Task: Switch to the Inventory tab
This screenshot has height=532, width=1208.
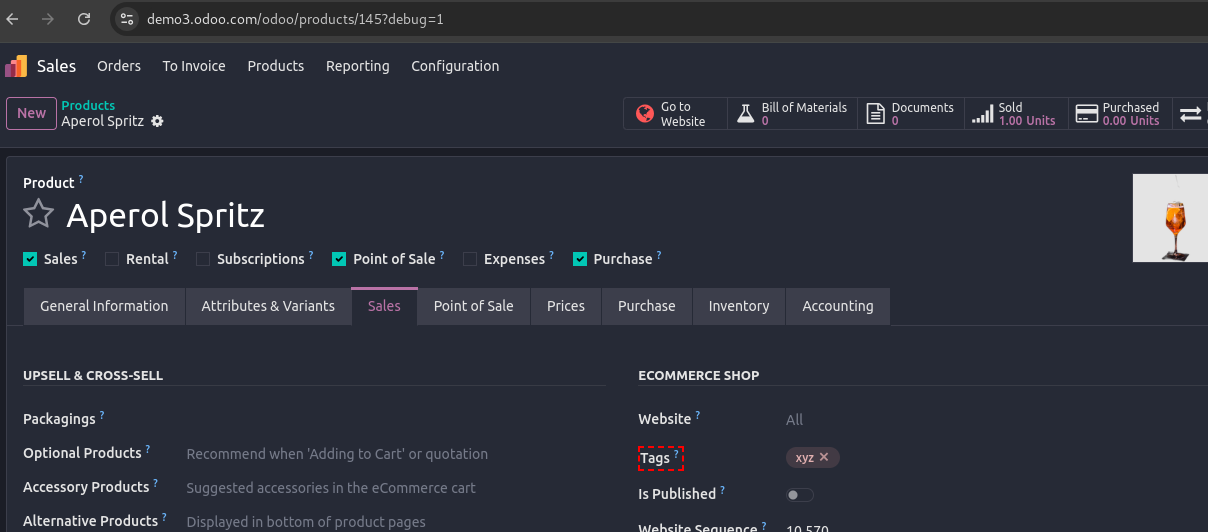Action: [738, 306]
